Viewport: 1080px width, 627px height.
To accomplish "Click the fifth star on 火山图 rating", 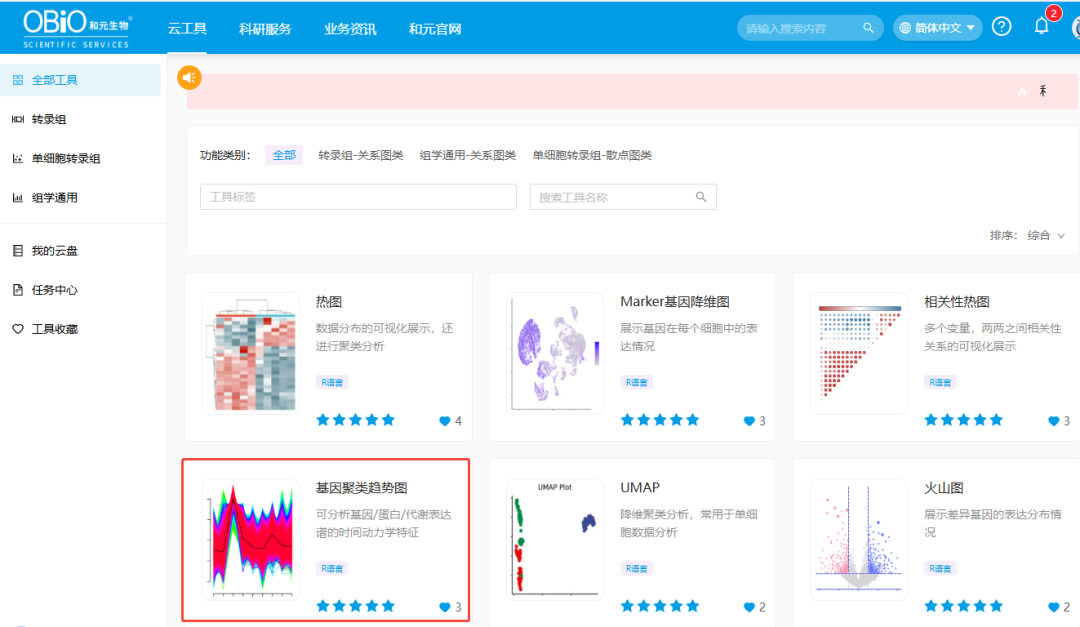I will click(x=997, y=605).
